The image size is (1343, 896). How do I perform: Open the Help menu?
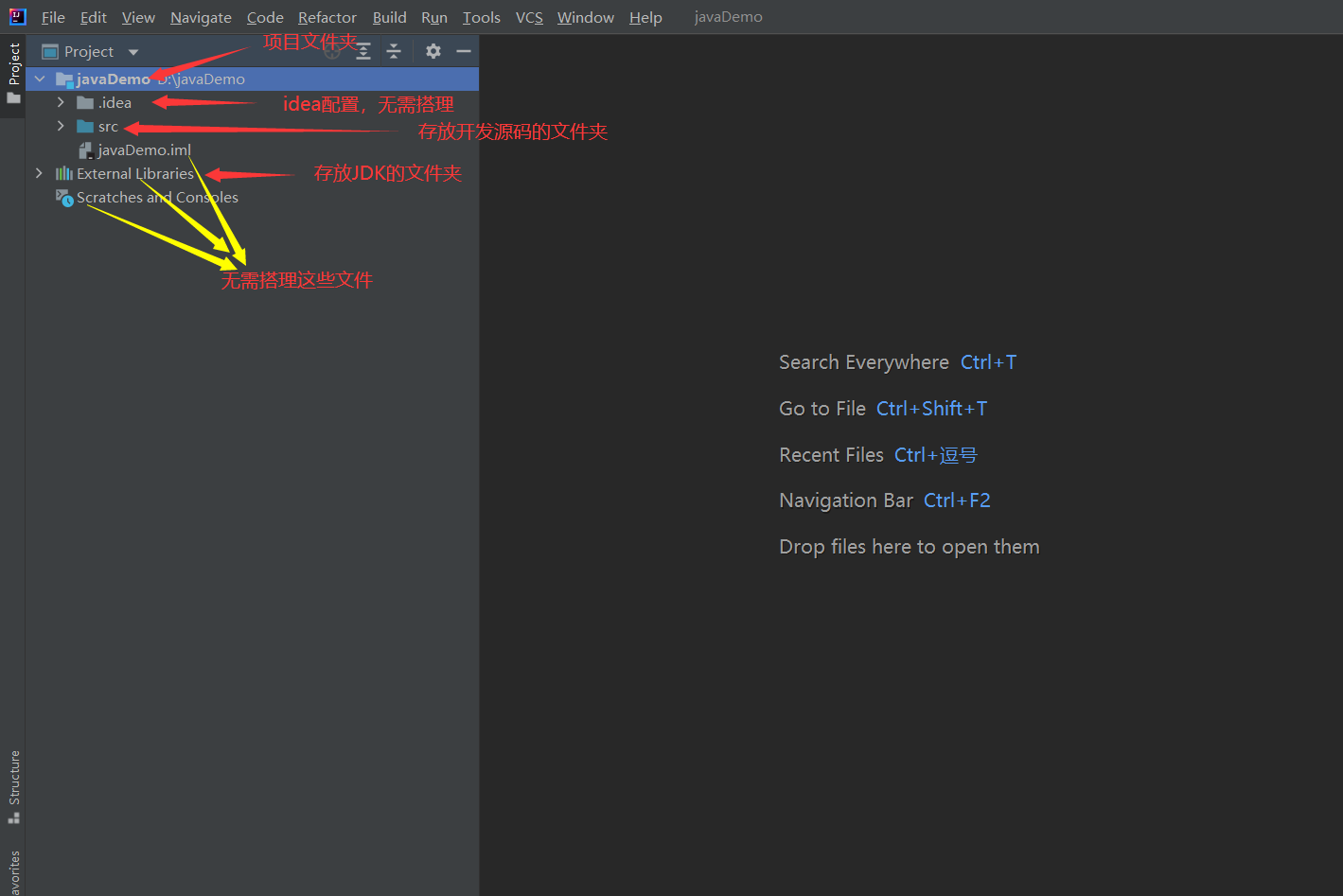coord(645,17)
